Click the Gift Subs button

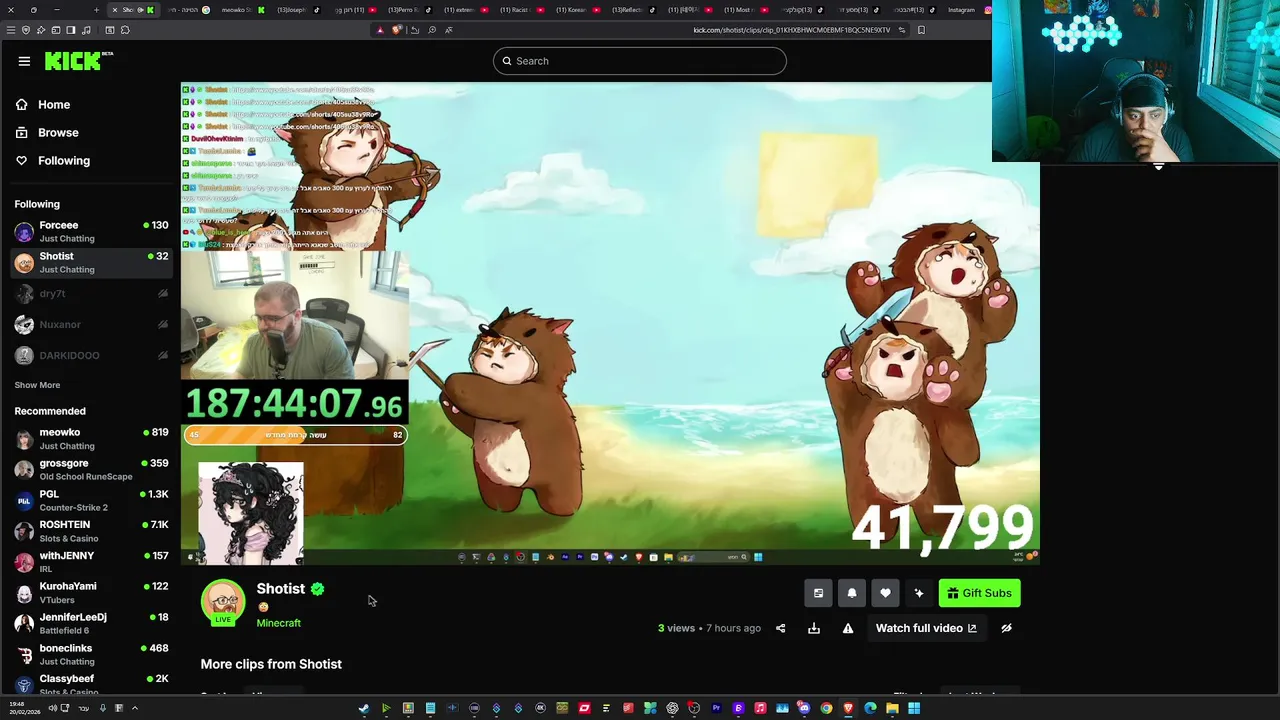point(979,593)
